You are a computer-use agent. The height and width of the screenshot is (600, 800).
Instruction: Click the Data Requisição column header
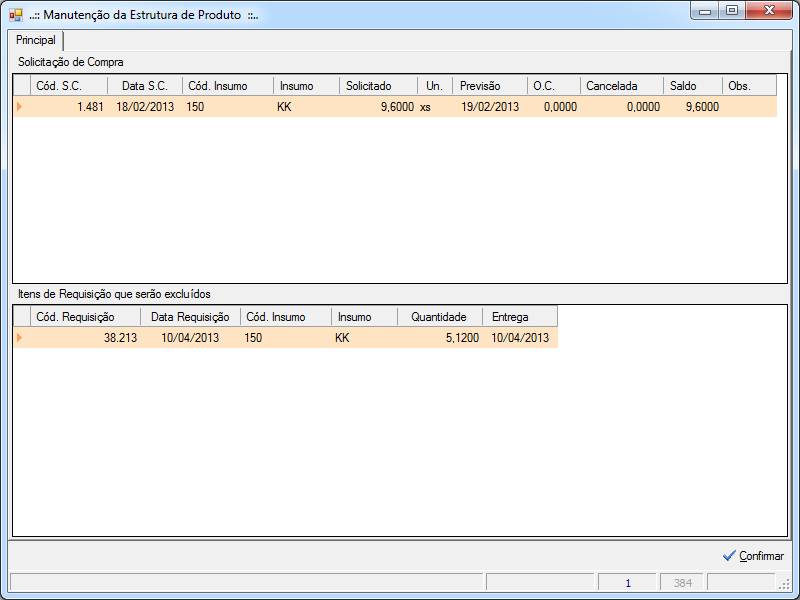click(x=190, y=317)
